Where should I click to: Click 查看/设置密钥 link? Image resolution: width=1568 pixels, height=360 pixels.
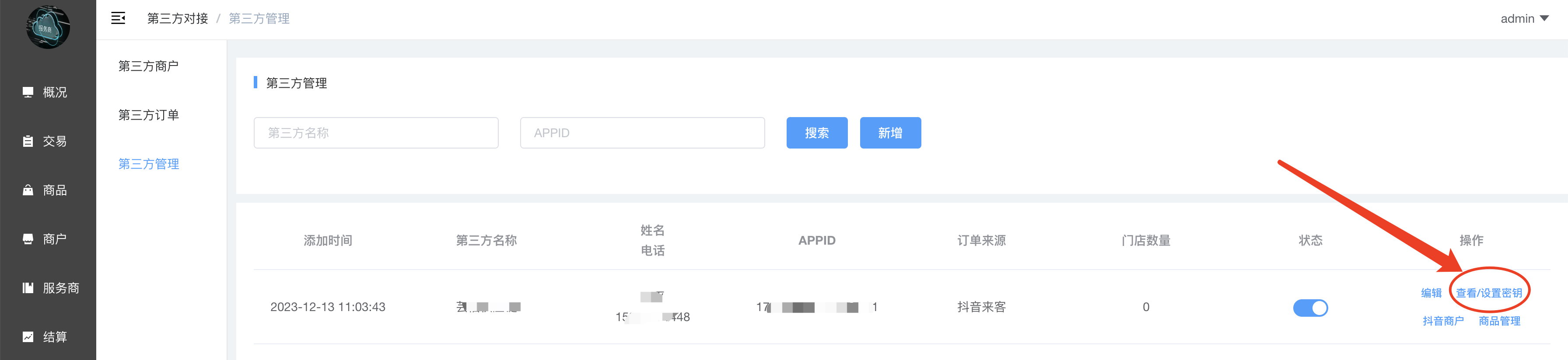point(1488,293)
